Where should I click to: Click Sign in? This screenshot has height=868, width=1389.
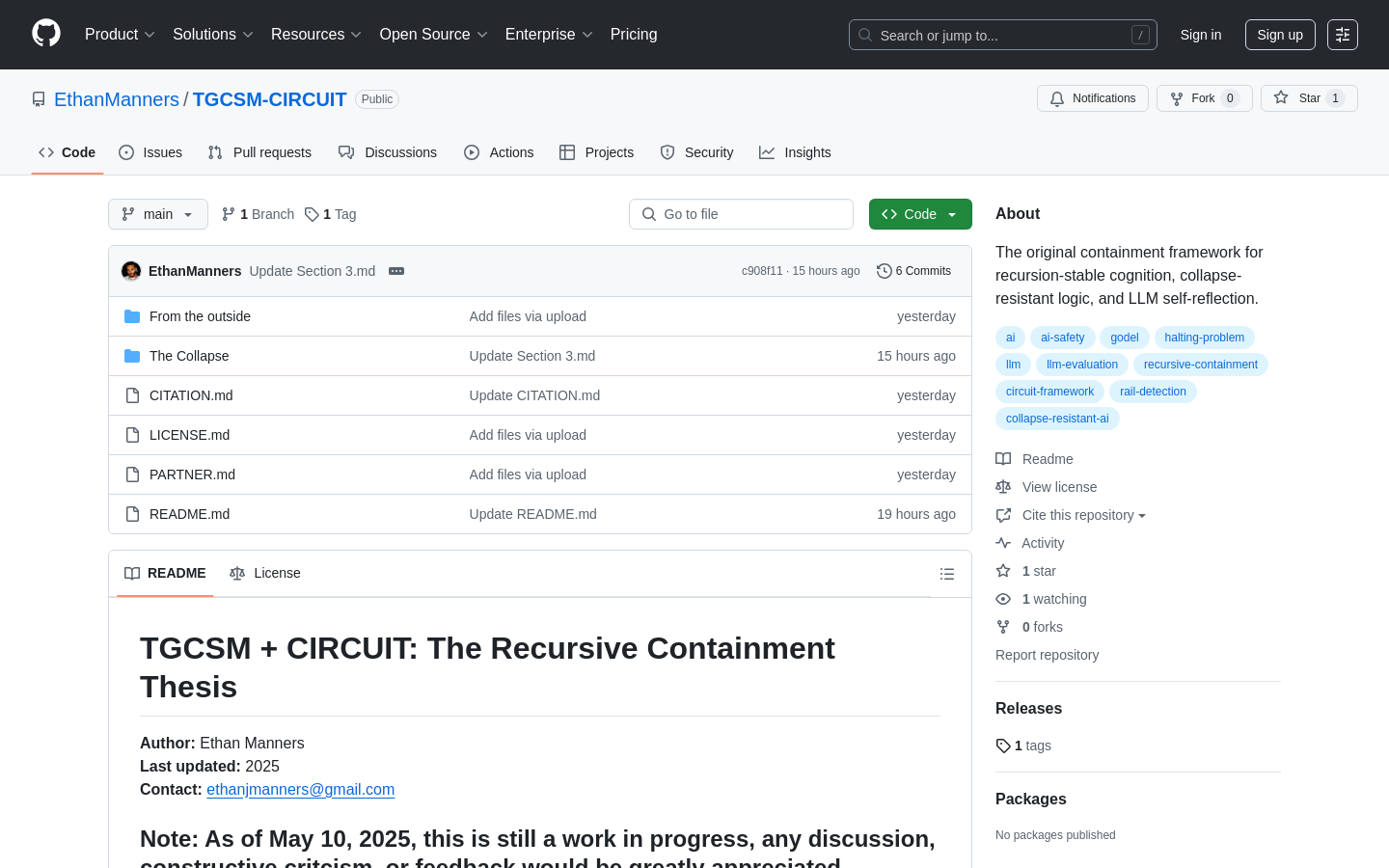[1201, 35]
